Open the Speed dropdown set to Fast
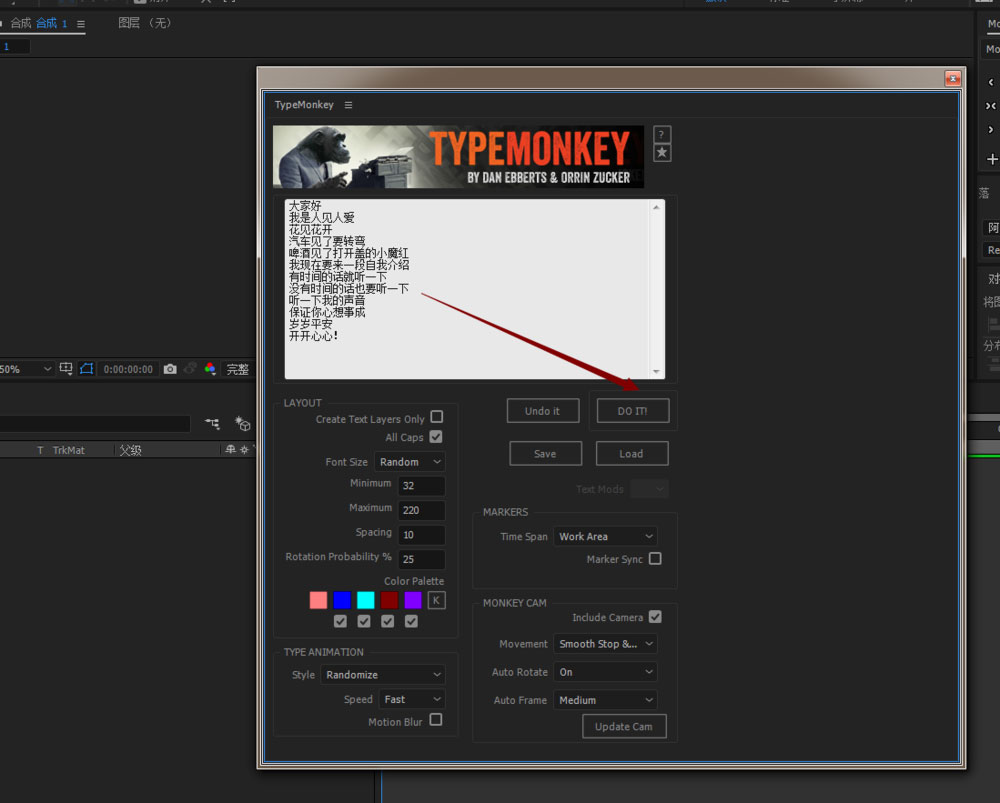Screen dimensions: 1000x803 (412, 700)
